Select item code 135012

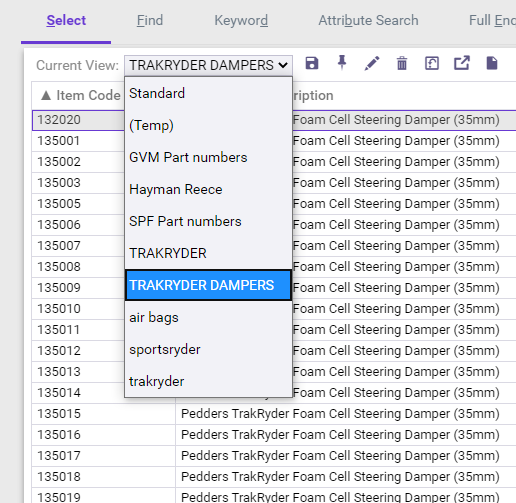(59, 351)
